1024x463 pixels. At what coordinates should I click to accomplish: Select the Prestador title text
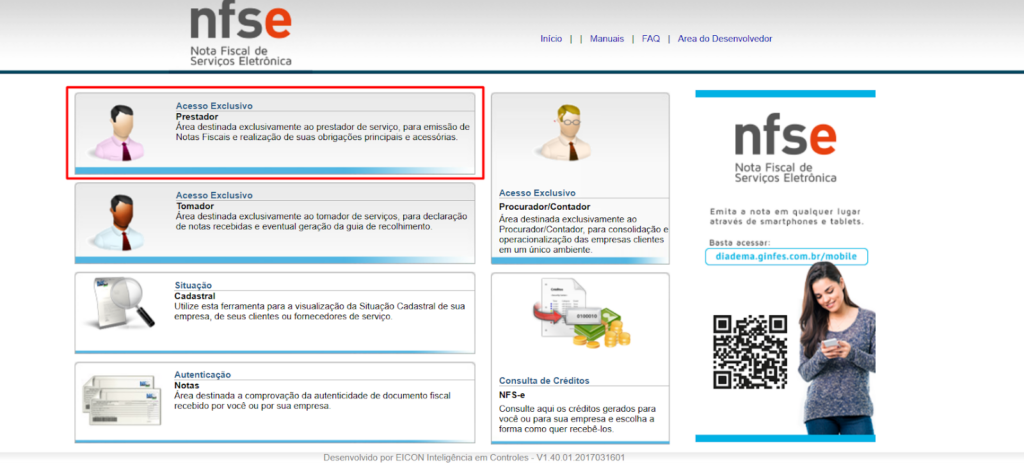tap(196, 117)
